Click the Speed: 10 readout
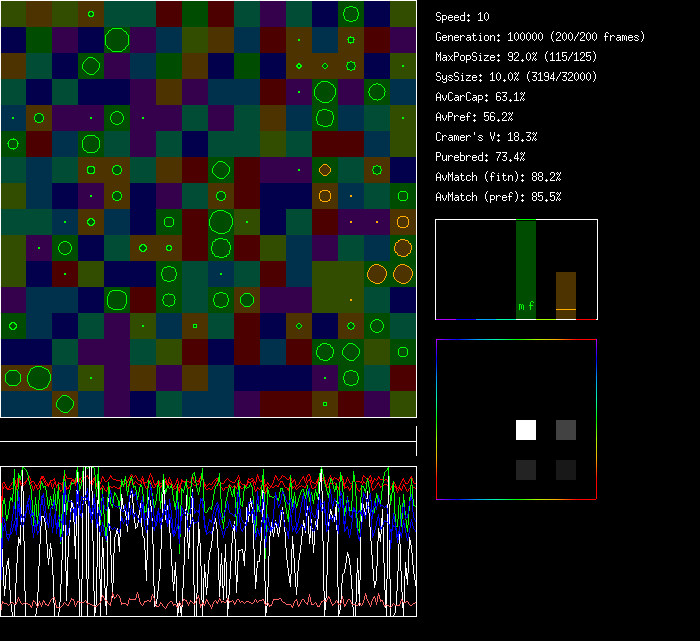The width and height of the screenshot is (700, 641). pos(463,17)
